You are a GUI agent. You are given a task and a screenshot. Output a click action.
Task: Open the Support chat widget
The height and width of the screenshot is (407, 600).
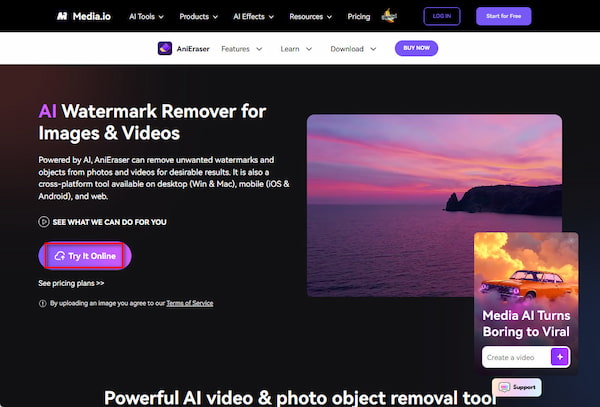517,386
